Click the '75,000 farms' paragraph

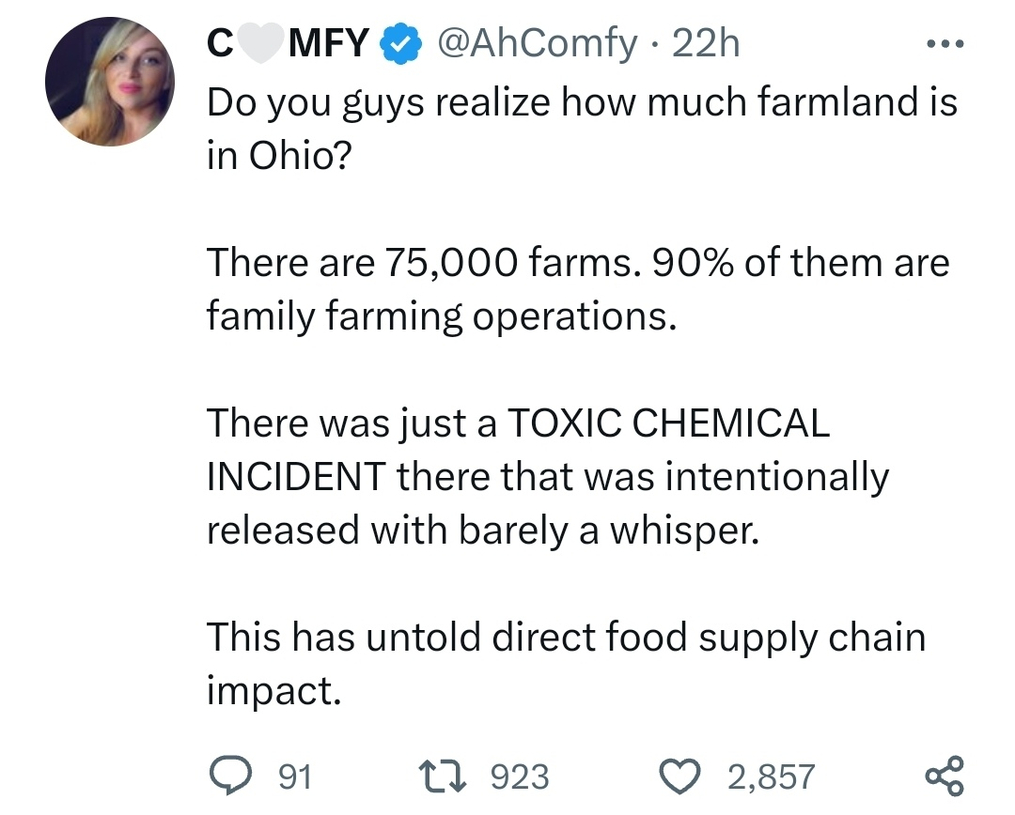[578, 289]
